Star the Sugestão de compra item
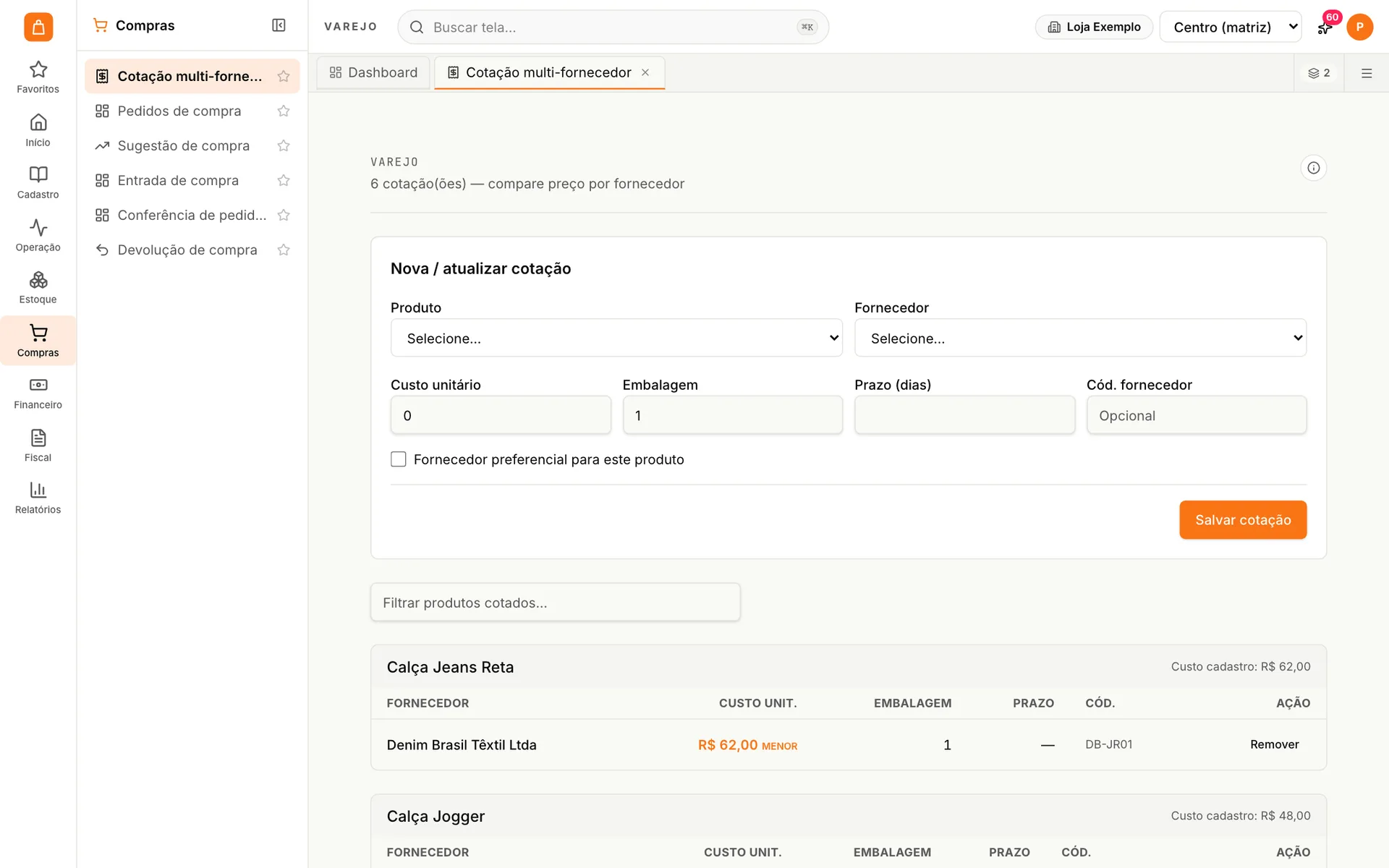 pos(284,145)
